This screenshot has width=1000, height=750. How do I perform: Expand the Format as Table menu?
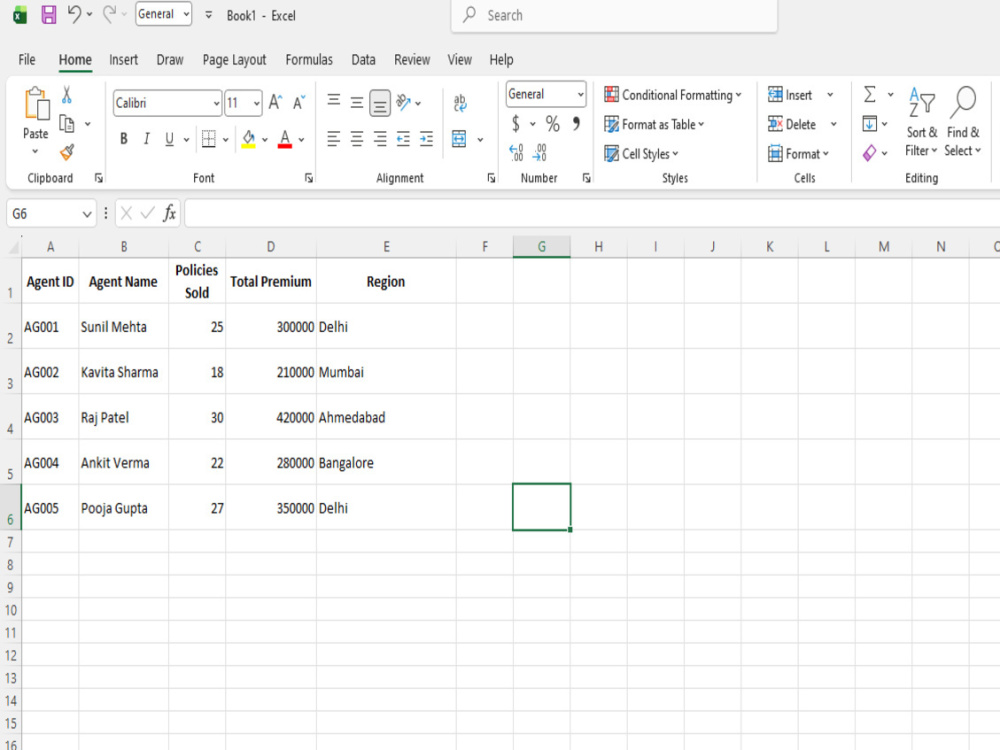654,124
